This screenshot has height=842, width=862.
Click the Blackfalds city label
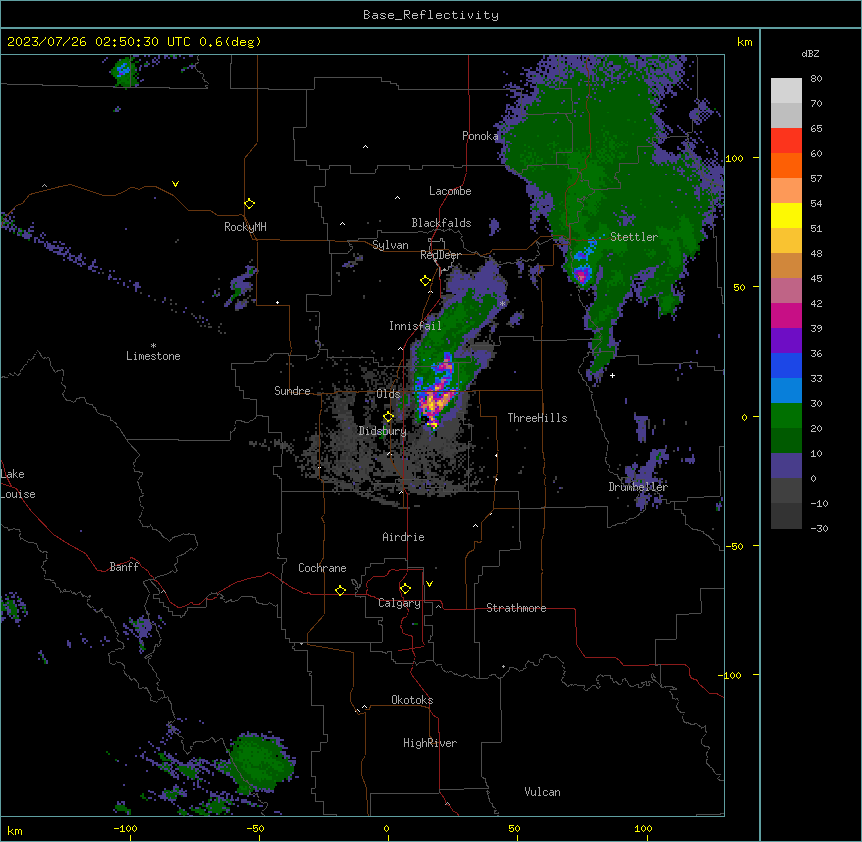[441, 223]
